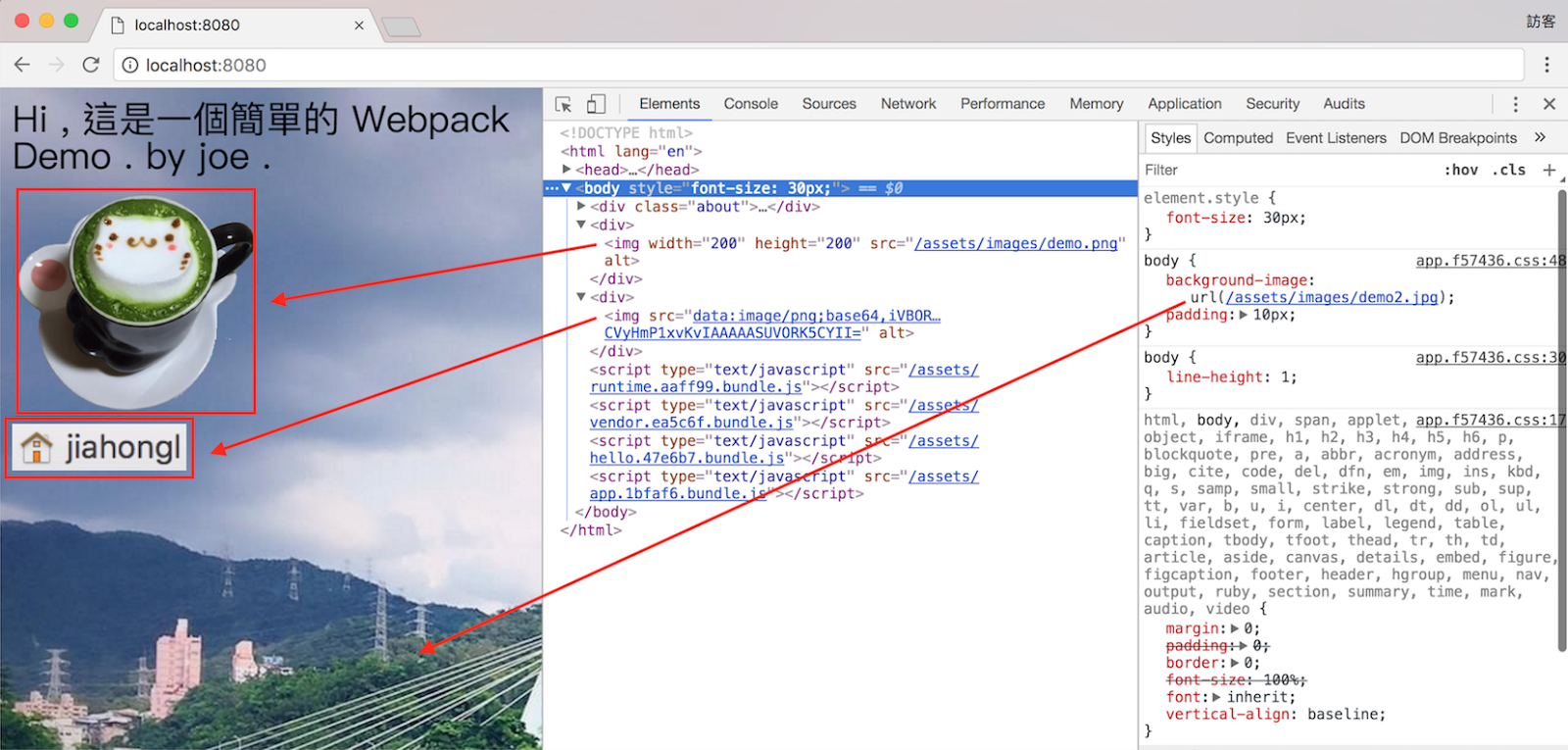This screenshot has height=750, width=1568.
Task: Click the vertical-align baseline declaration
Action: click(1276, 715)
